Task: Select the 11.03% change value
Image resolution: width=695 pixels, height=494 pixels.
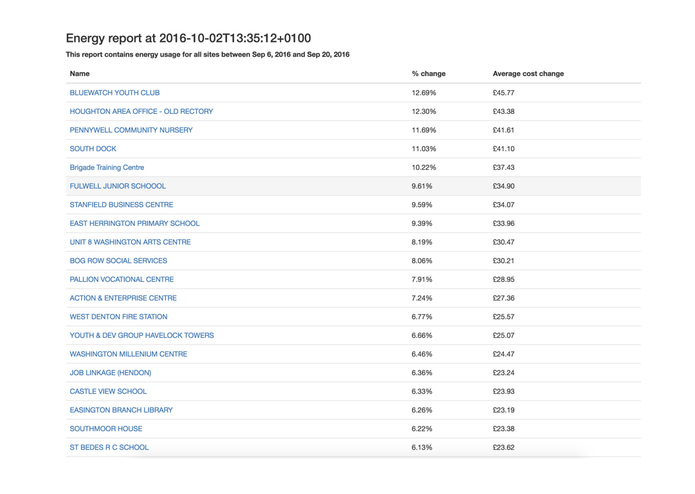Action: tap(423, 148)
